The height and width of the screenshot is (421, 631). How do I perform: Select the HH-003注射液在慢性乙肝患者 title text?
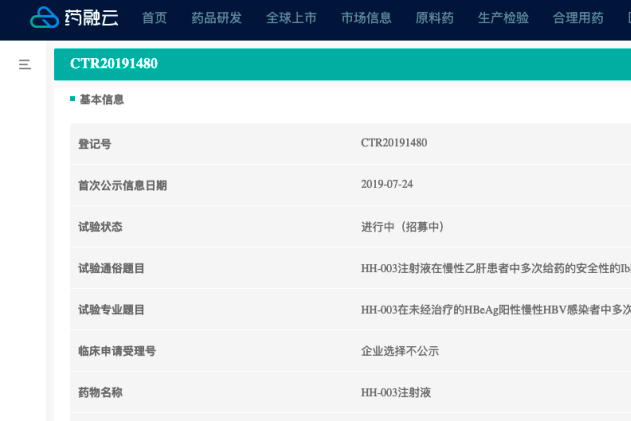[496, 268]
